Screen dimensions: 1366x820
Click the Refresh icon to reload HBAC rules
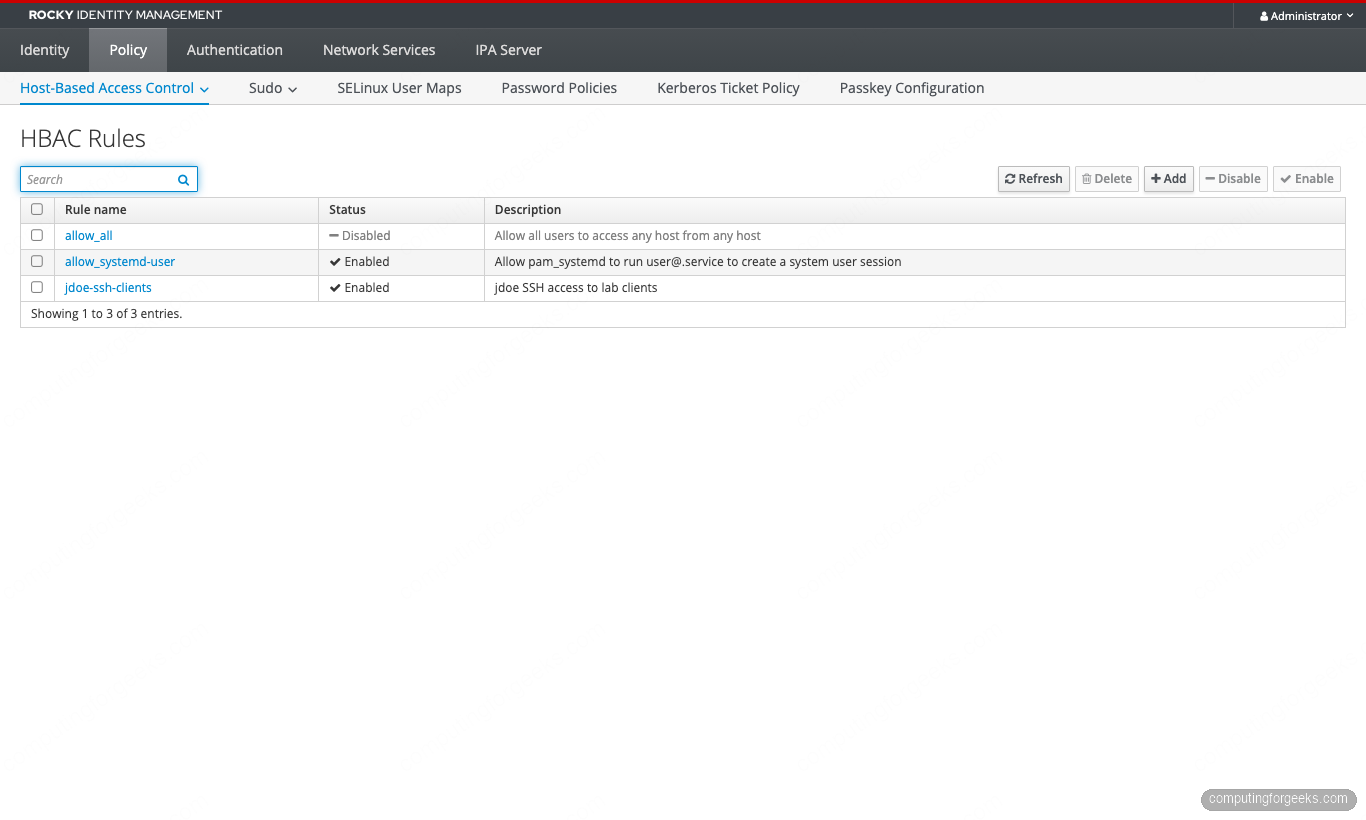1013,178
